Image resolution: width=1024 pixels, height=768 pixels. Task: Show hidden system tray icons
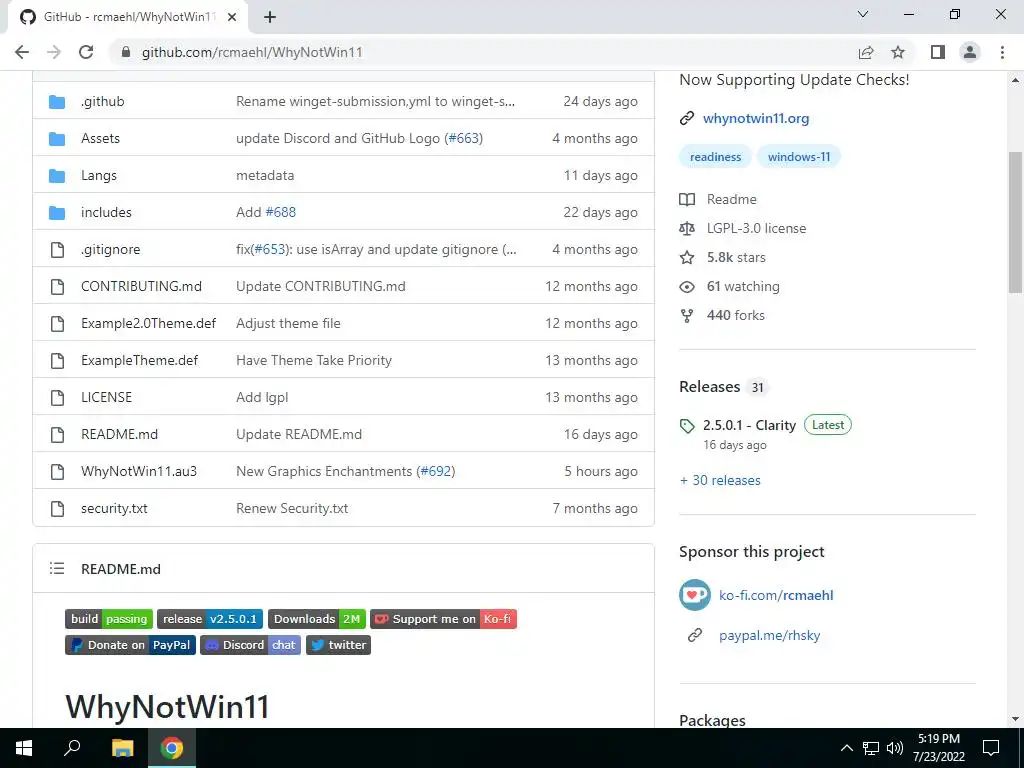point(846,748)
